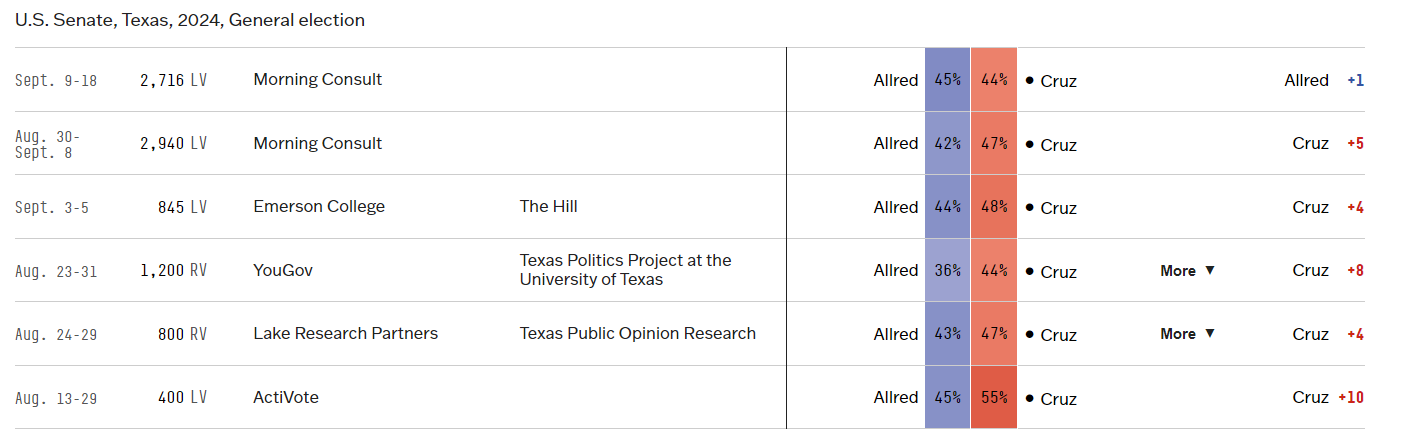This screenshot has height=445, width=1422.
Task: Click Allred 36% light blue cell
Action: tap(947, 271)
